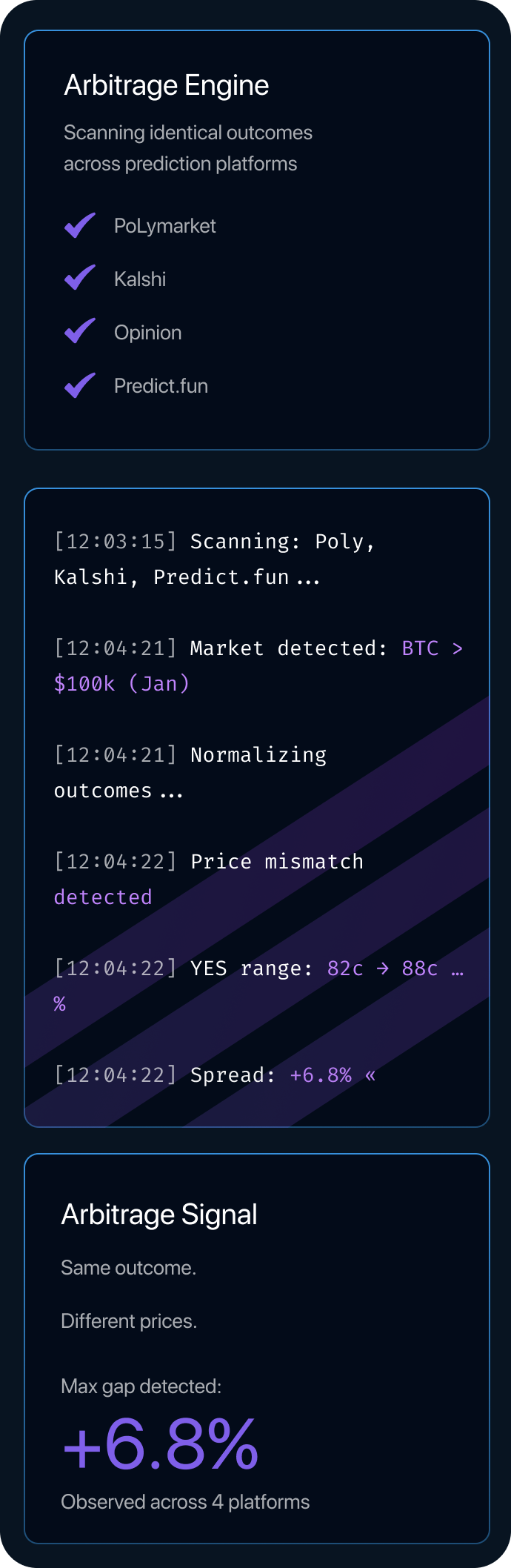Image resolution: width=511 pixels, height=1568 pixels.
Task: Click the Normalizing outcomes log entry
Action: (x=258, y=755)
